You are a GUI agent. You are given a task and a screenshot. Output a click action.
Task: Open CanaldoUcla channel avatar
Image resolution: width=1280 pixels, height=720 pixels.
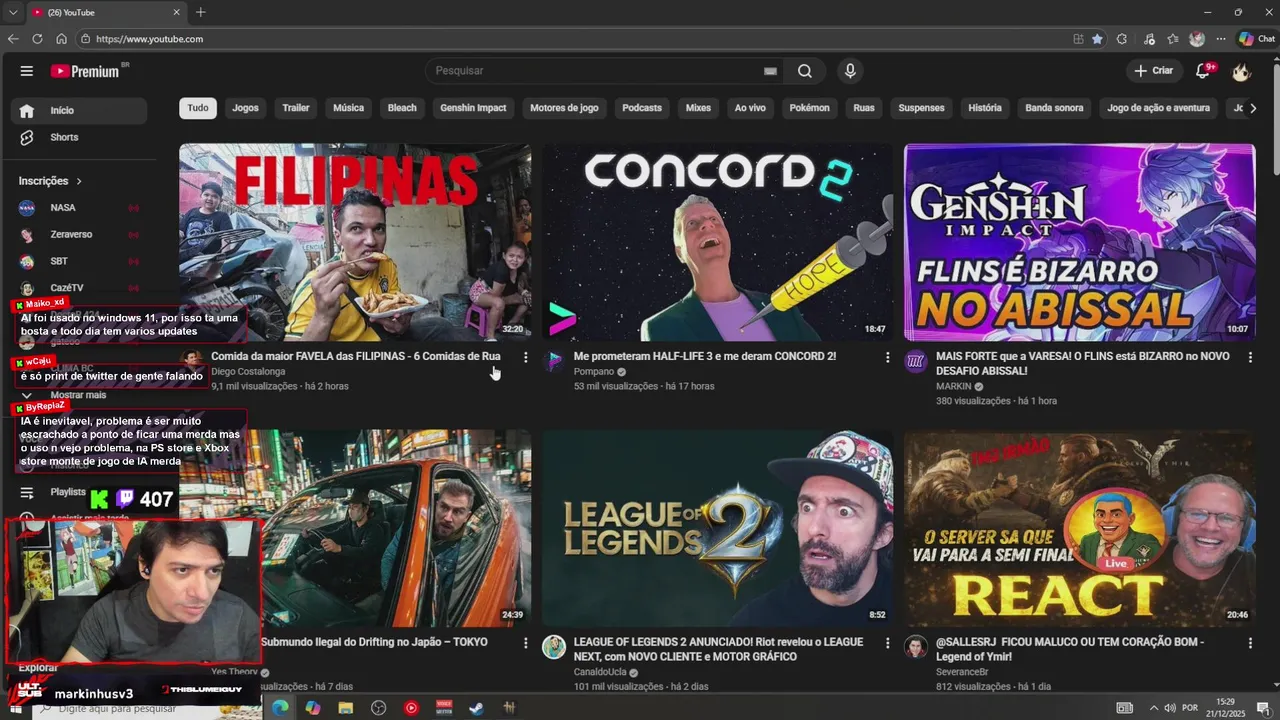pos(554,647)
